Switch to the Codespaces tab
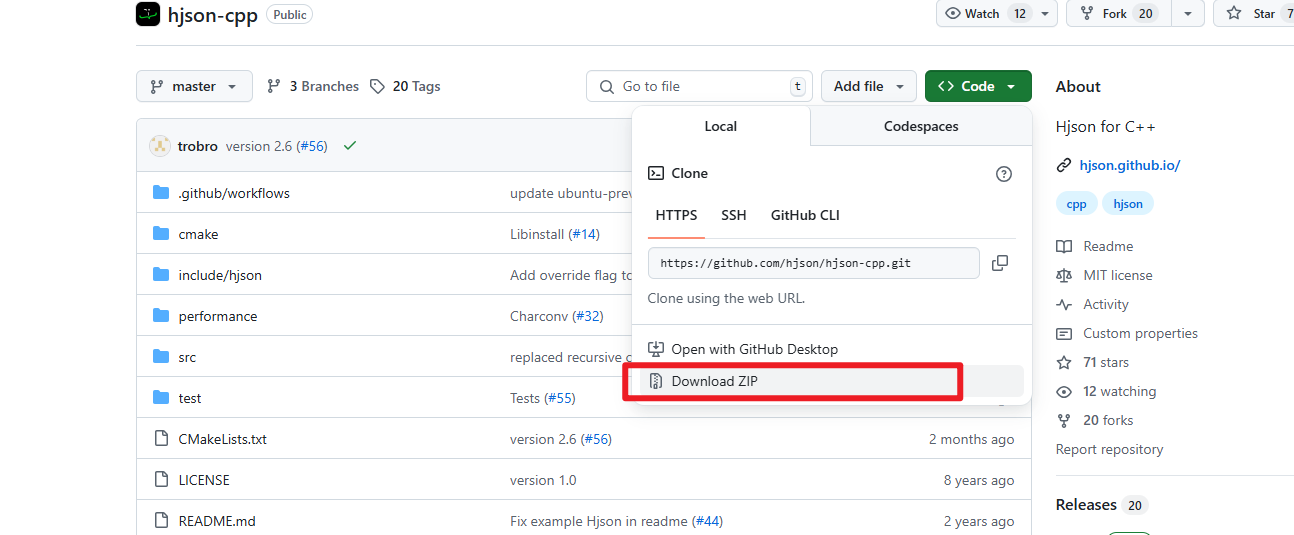This screenshot has width=1294, height=535. [x=921, y=126]
